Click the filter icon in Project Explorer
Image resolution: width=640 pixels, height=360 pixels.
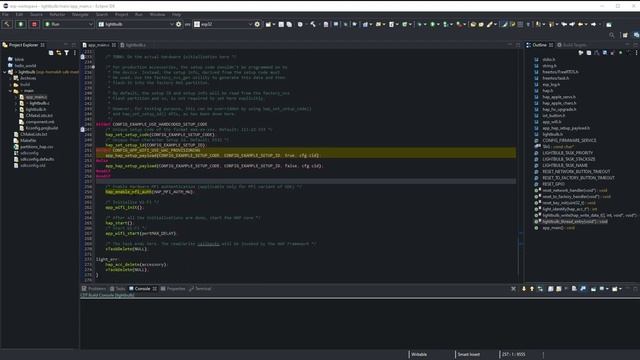67,53
